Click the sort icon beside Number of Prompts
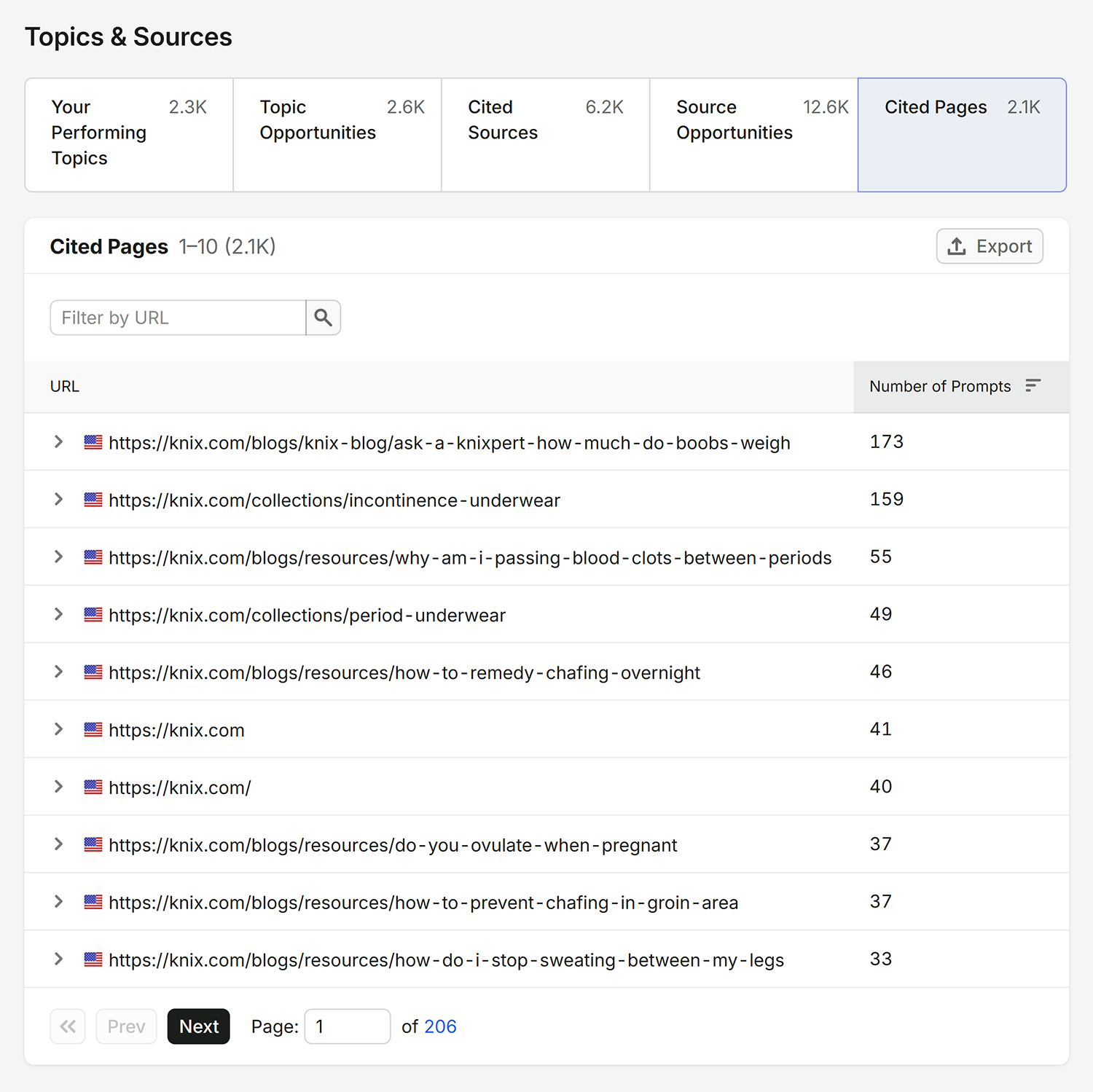Screen dimensions: 1093x1092 click(1033, 385)
